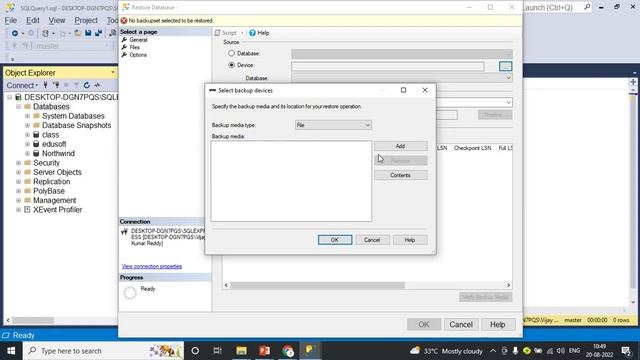Viewport: 640px width, 360px height.
Task: Click the Save icon in SSMS toolbar
Action: coord(88,33)
